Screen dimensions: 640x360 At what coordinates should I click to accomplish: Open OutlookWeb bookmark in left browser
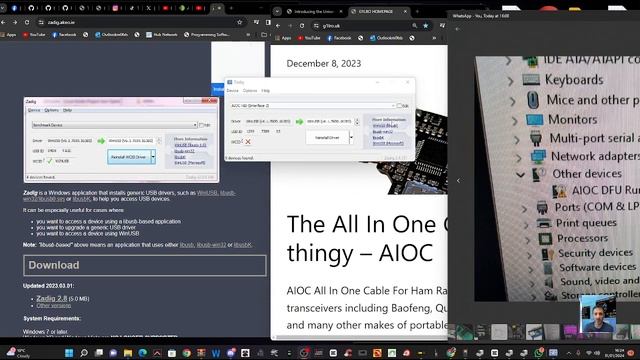pos(111,35)
